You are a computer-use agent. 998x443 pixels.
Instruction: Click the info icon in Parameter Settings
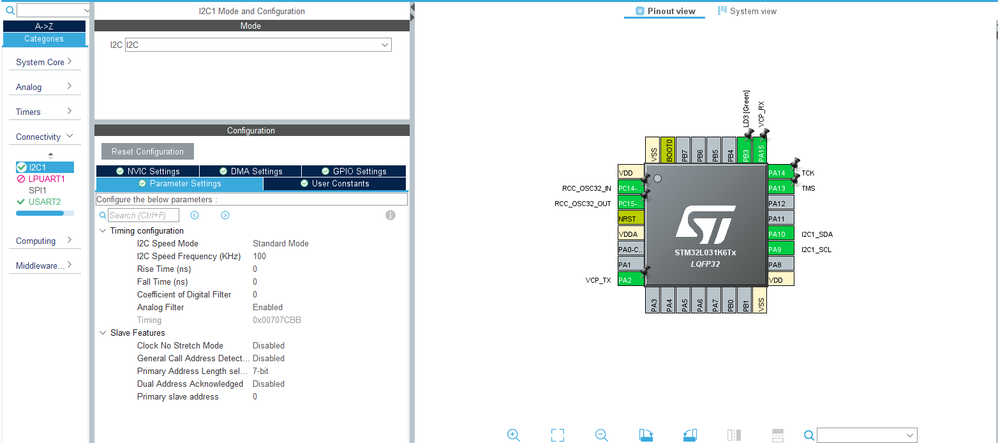pos(390,215)
